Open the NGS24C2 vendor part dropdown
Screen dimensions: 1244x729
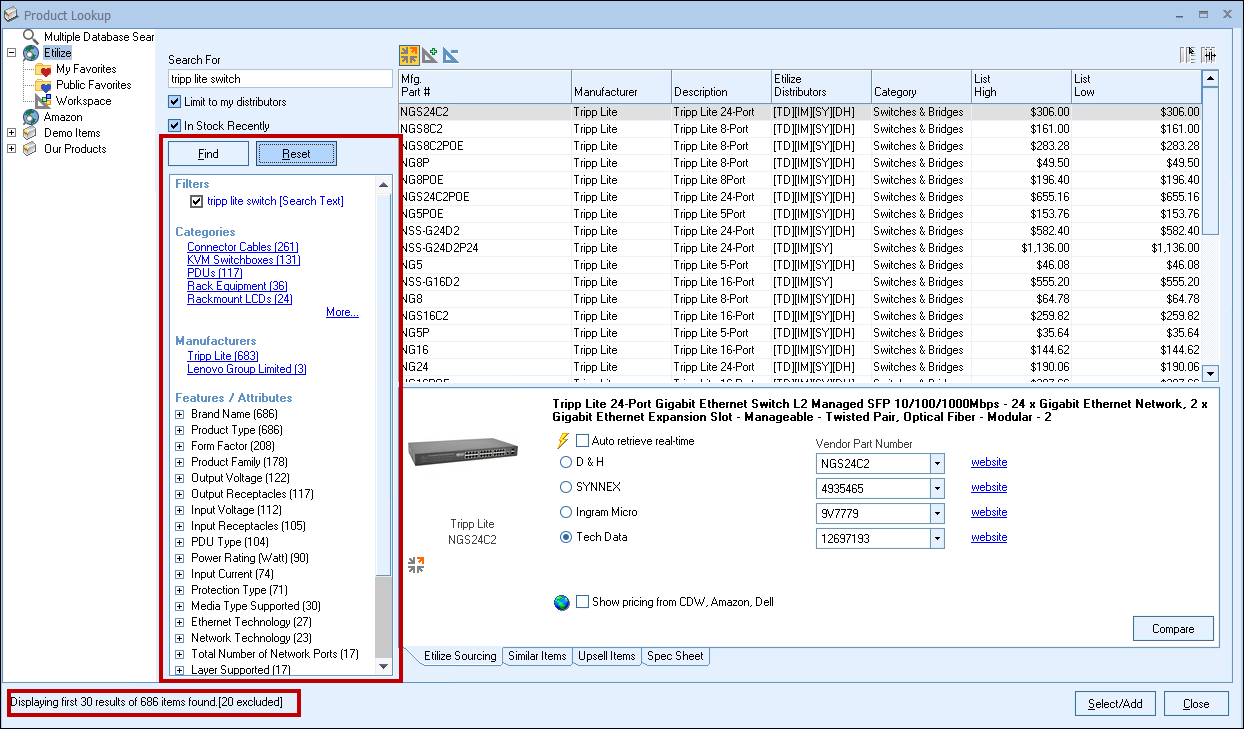pos(937,463)
